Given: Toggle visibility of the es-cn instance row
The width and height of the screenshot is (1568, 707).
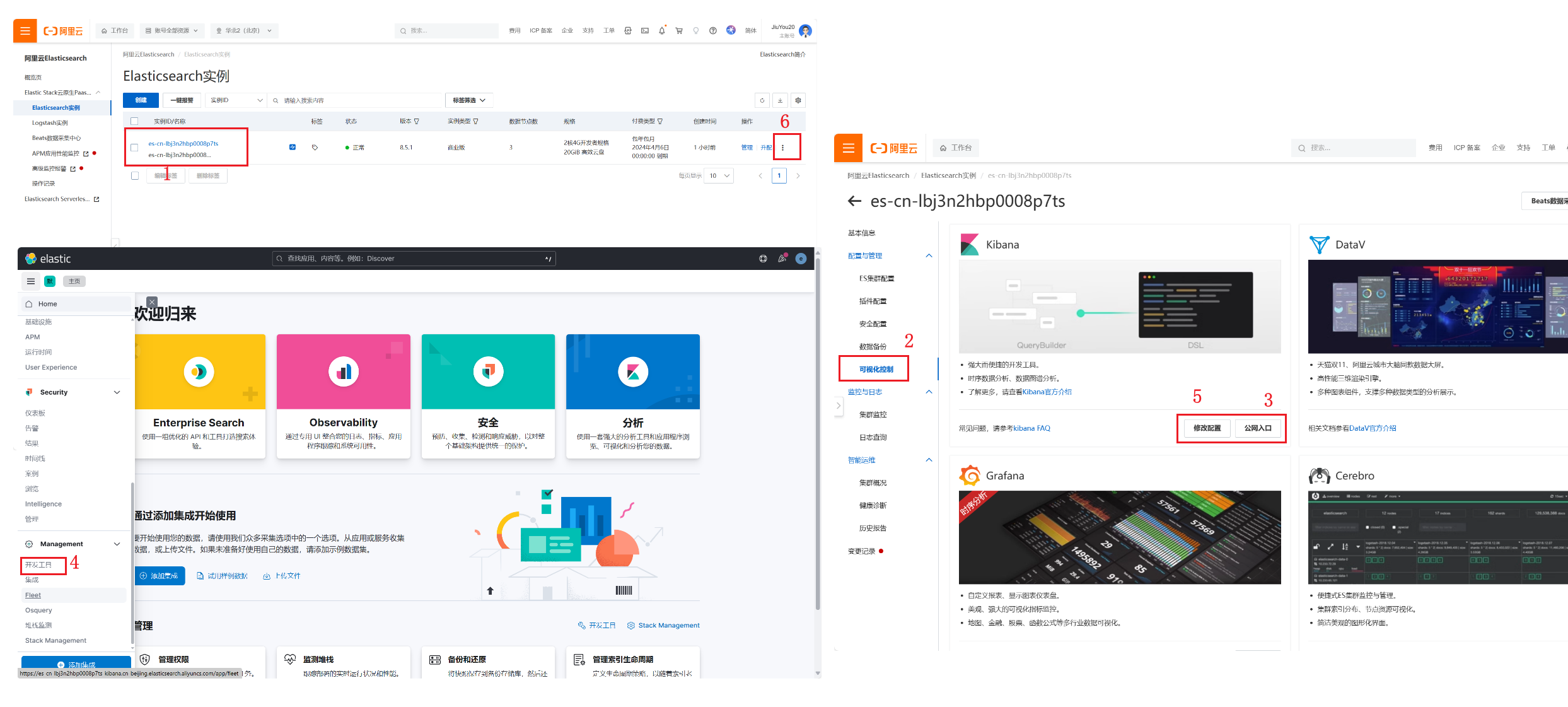Looking at the screenshot, I should (135, 147).
